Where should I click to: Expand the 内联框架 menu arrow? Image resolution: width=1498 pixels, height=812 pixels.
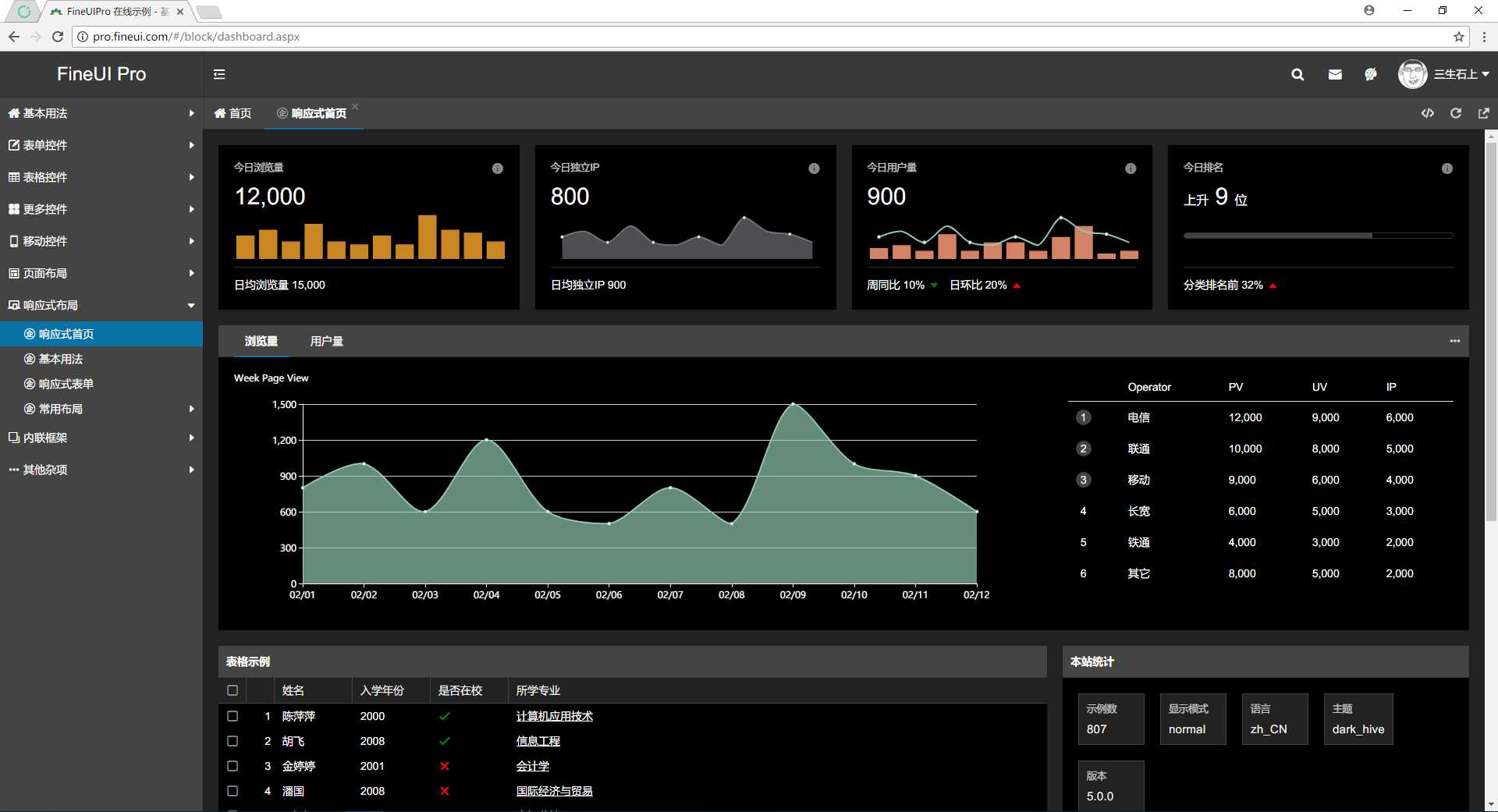coord(191,438)
